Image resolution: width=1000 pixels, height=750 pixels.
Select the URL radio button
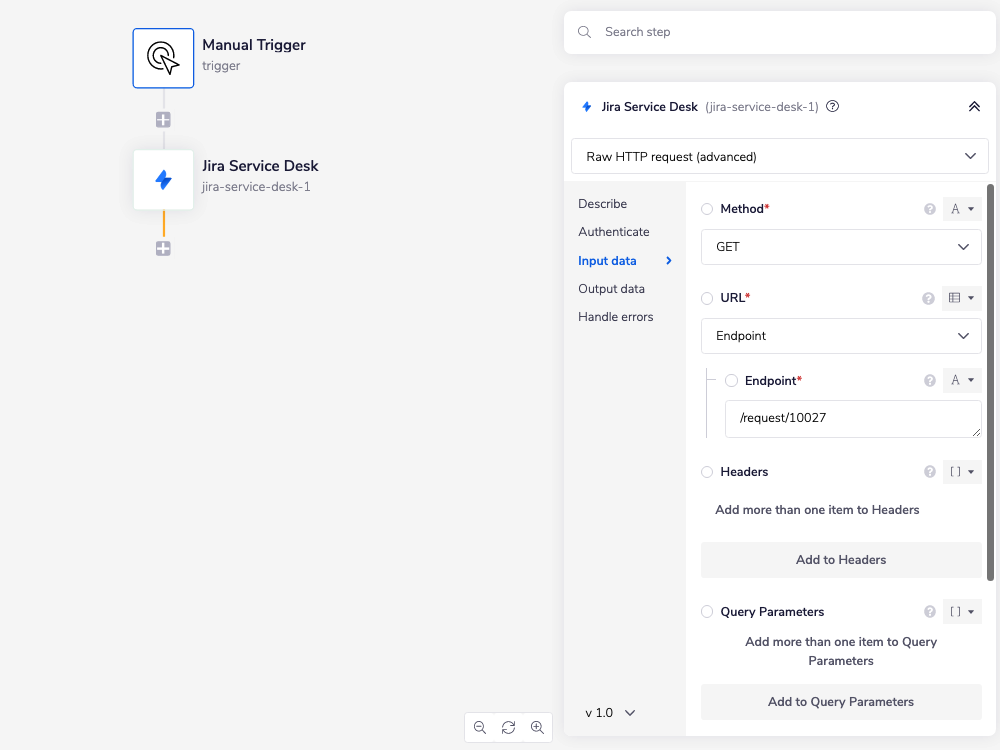point(707,298)
